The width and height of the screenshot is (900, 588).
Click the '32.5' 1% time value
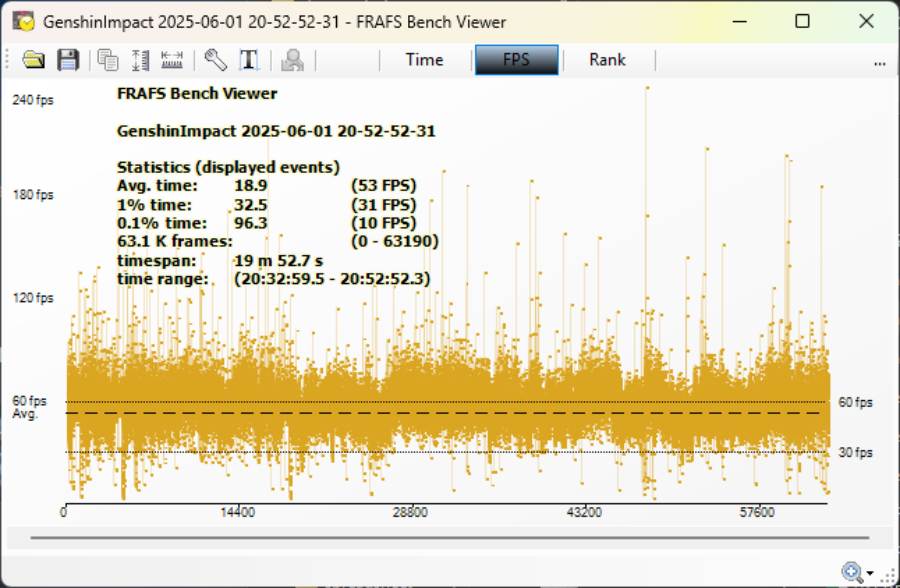[x=251, y=204]
